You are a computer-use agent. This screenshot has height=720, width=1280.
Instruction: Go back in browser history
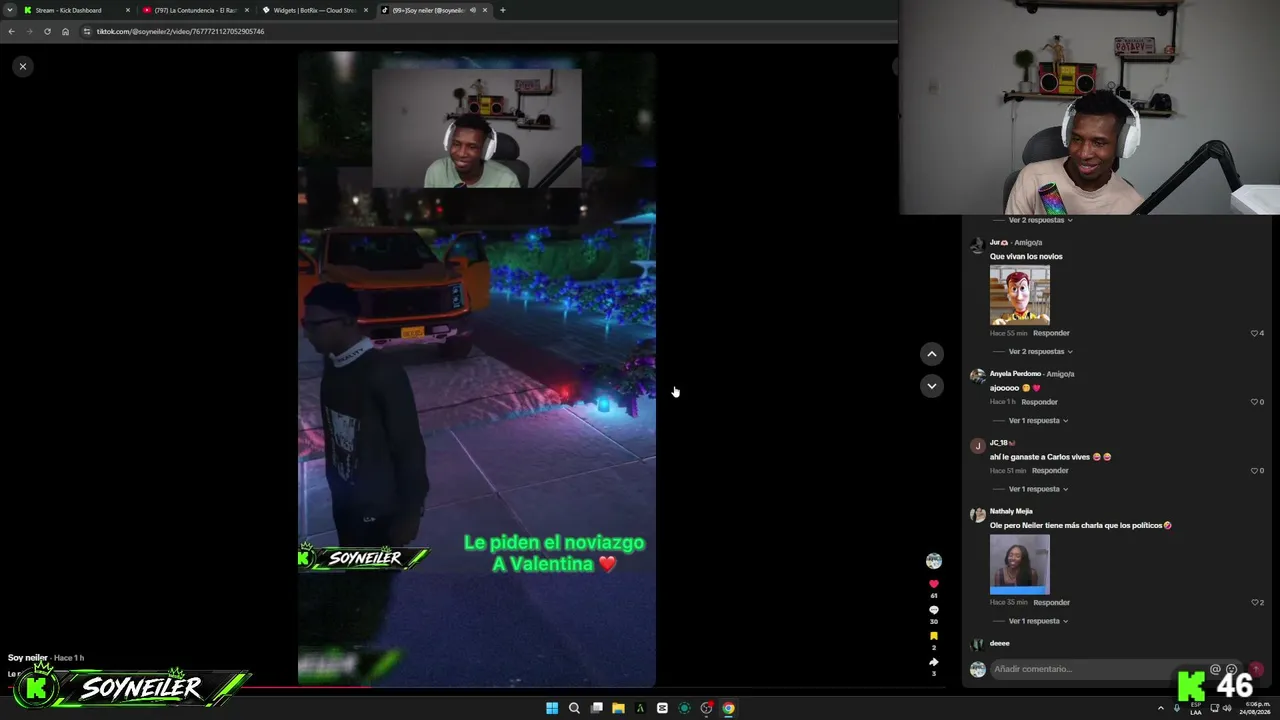pos(11,31)
